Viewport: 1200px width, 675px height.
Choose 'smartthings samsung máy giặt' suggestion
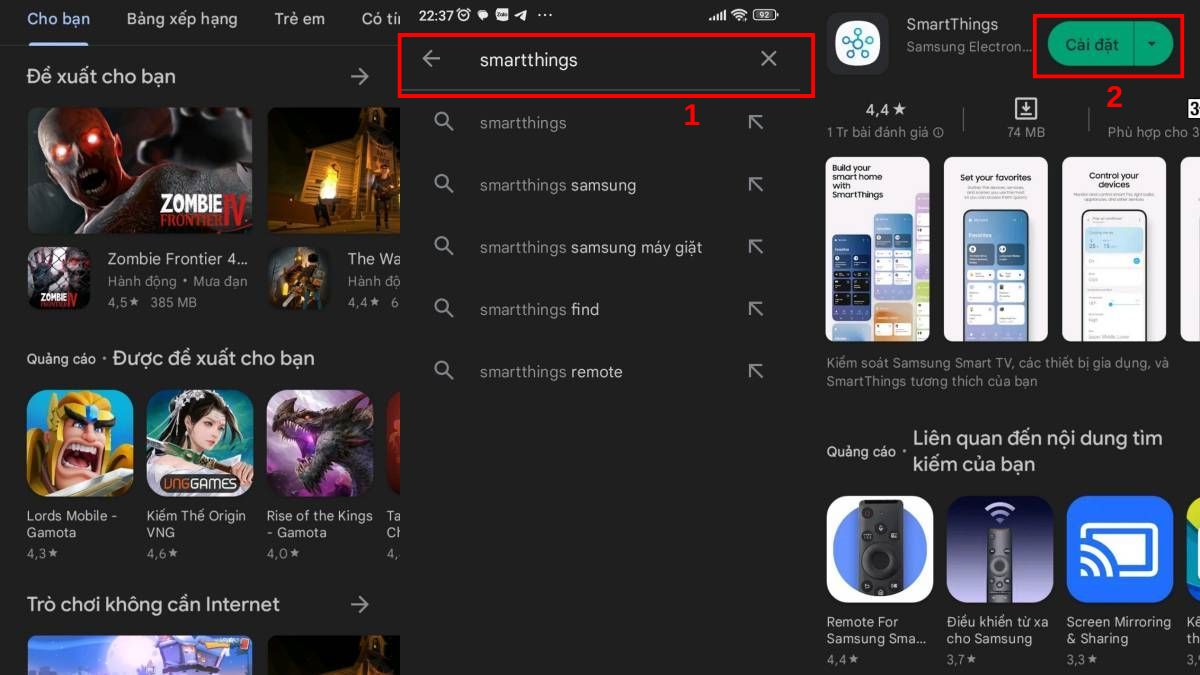[591, 247]
